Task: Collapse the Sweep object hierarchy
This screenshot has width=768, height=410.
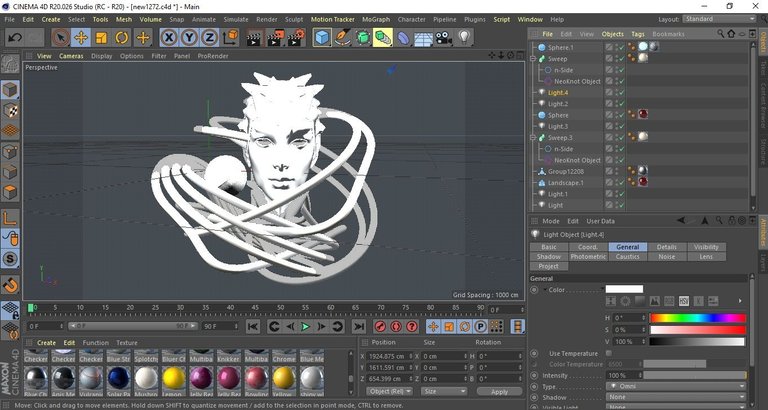Action: (533, 59)
